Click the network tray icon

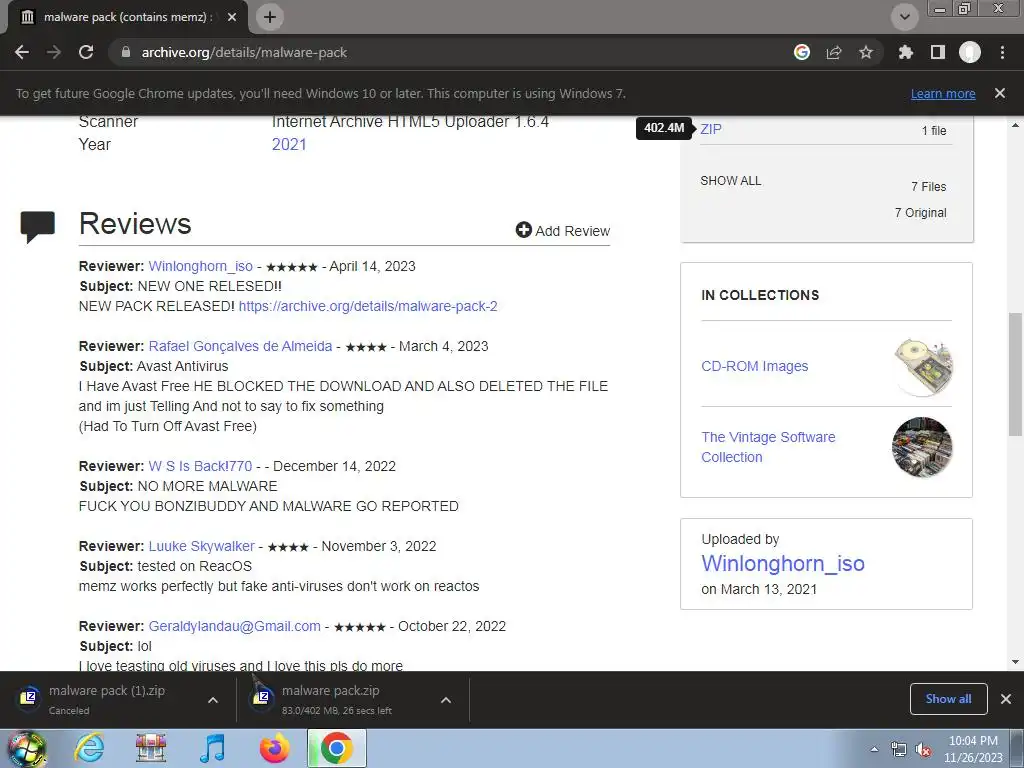pos(899,750)
